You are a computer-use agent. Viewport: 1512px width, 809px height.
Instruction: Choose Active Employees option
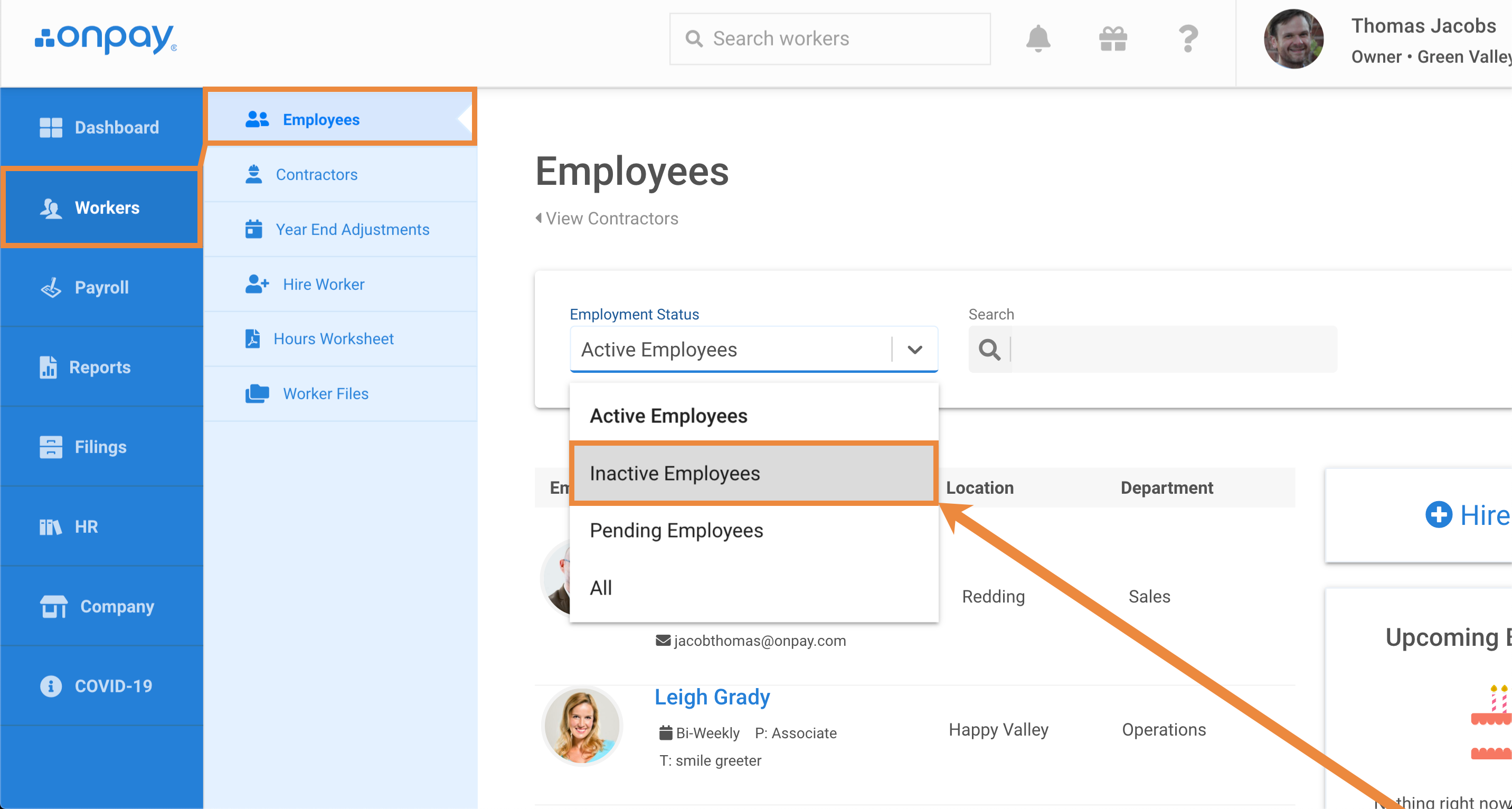[754, 416]
